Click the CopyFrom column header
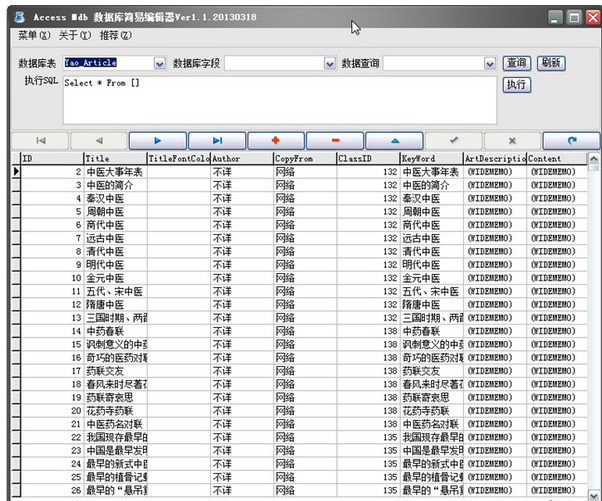This screenshot has height=501, width=602. (305, 159)
